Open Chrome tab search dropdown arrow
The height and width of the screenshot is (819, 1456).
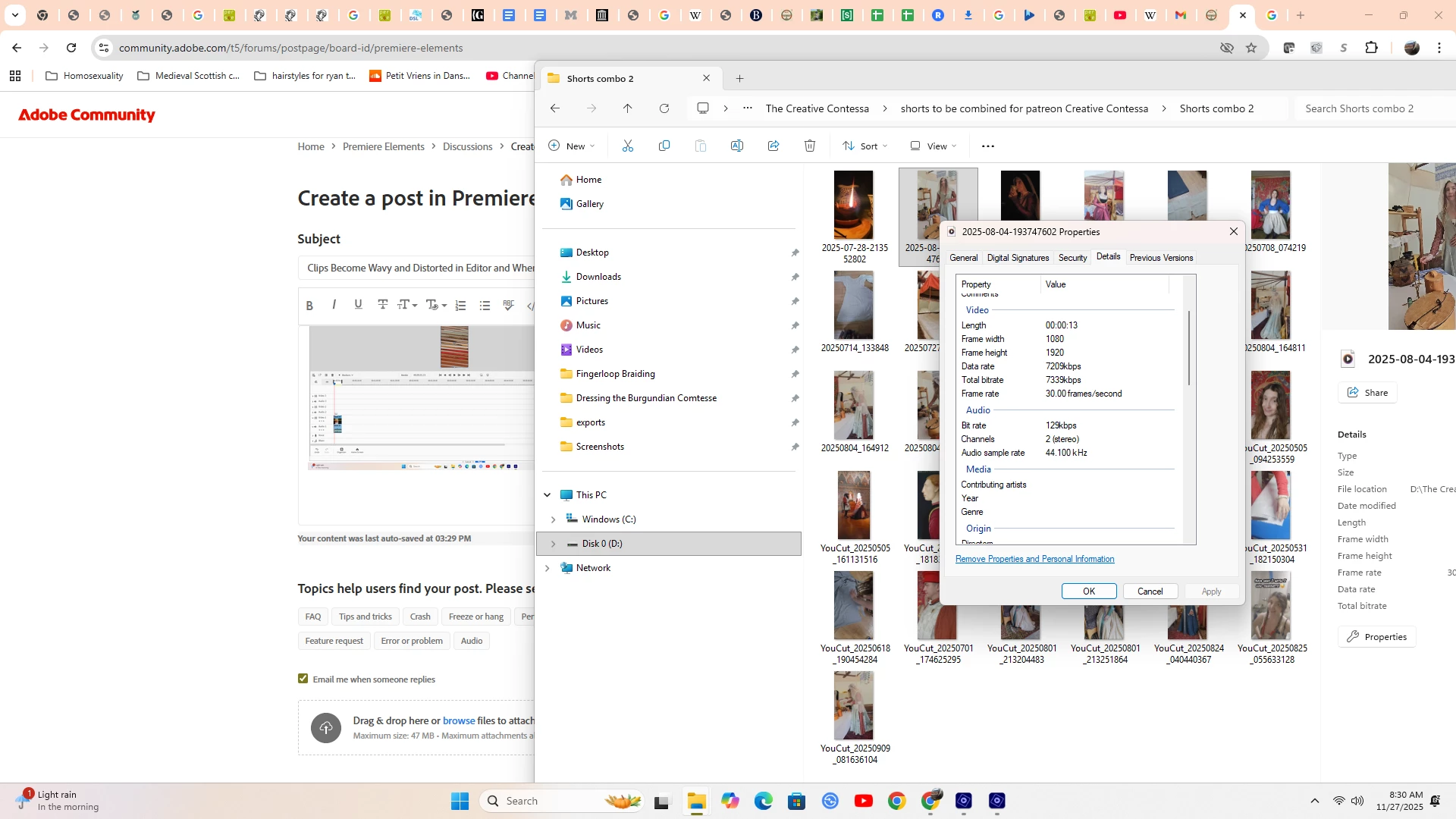14,15
